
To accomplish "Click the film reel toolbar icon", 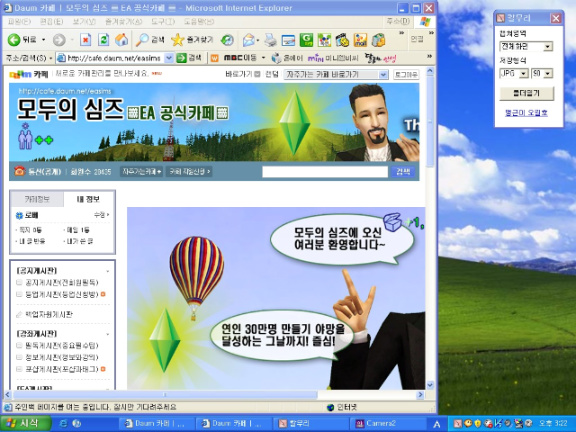I will [x=342, y=40].
